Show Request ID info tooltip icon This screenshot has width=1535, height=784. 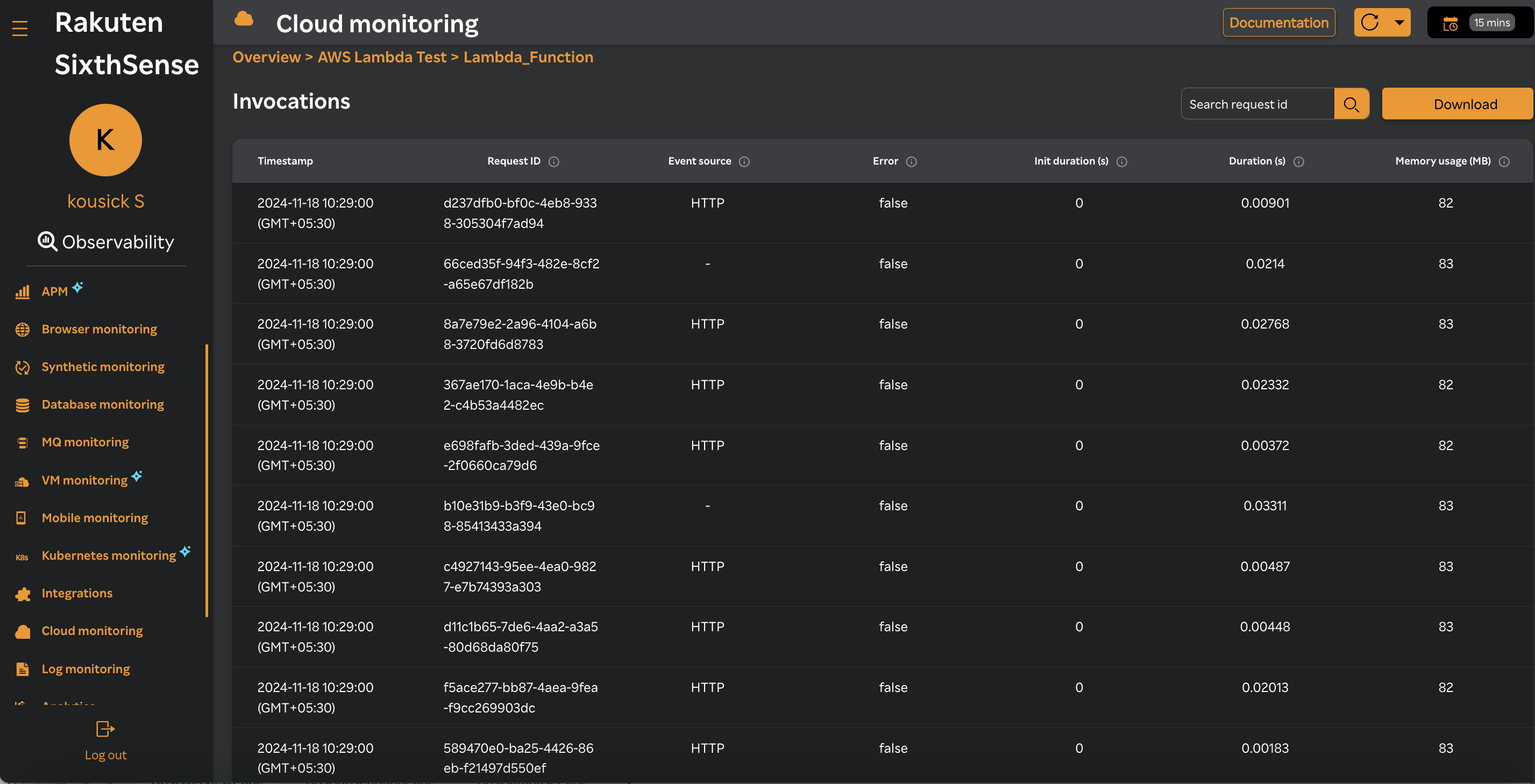(x=553, y=161)
